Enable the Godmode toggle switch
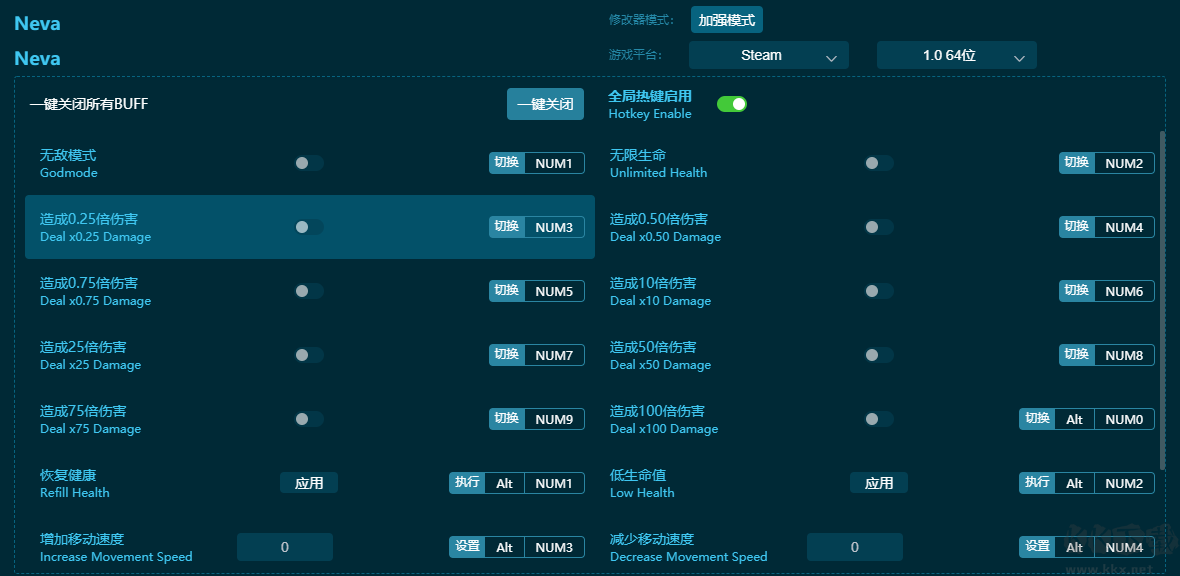This screenshot has height=576, width=1180. 309,162
